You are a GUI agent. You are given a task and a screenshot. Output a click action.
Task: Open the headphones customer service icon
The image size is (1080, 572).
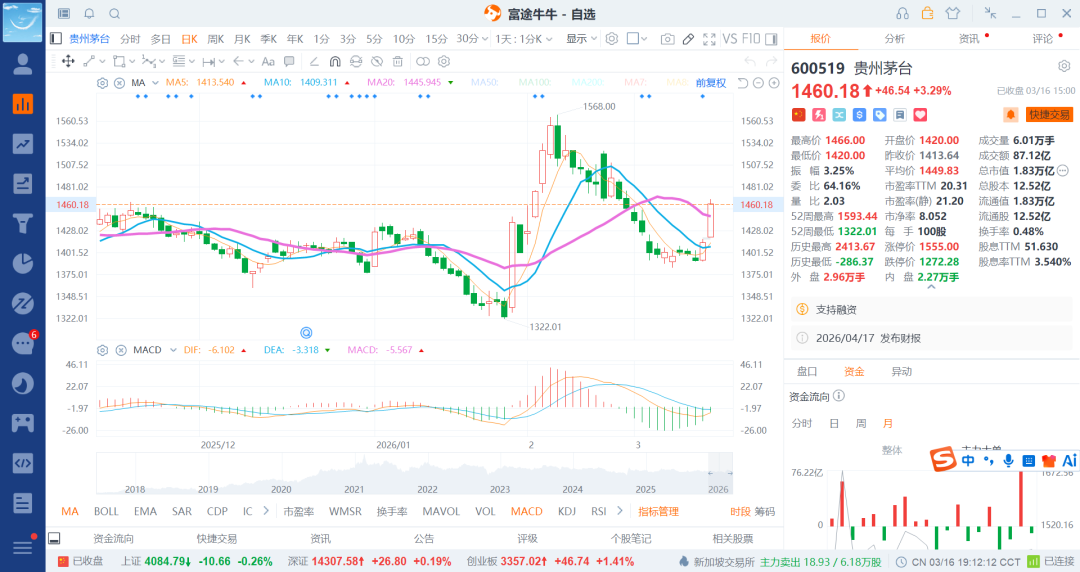coord(902,14)
